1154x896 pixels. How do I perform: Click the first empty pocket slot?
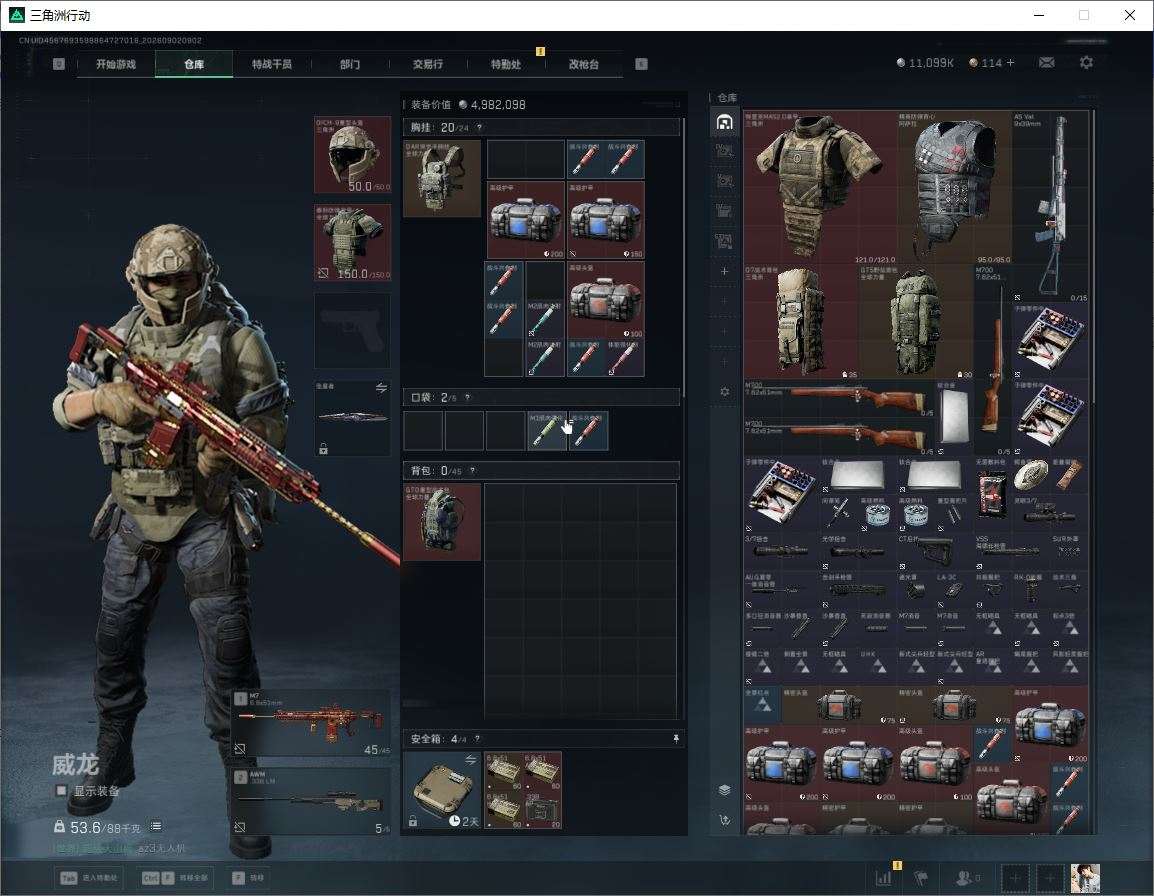[423, 431]
